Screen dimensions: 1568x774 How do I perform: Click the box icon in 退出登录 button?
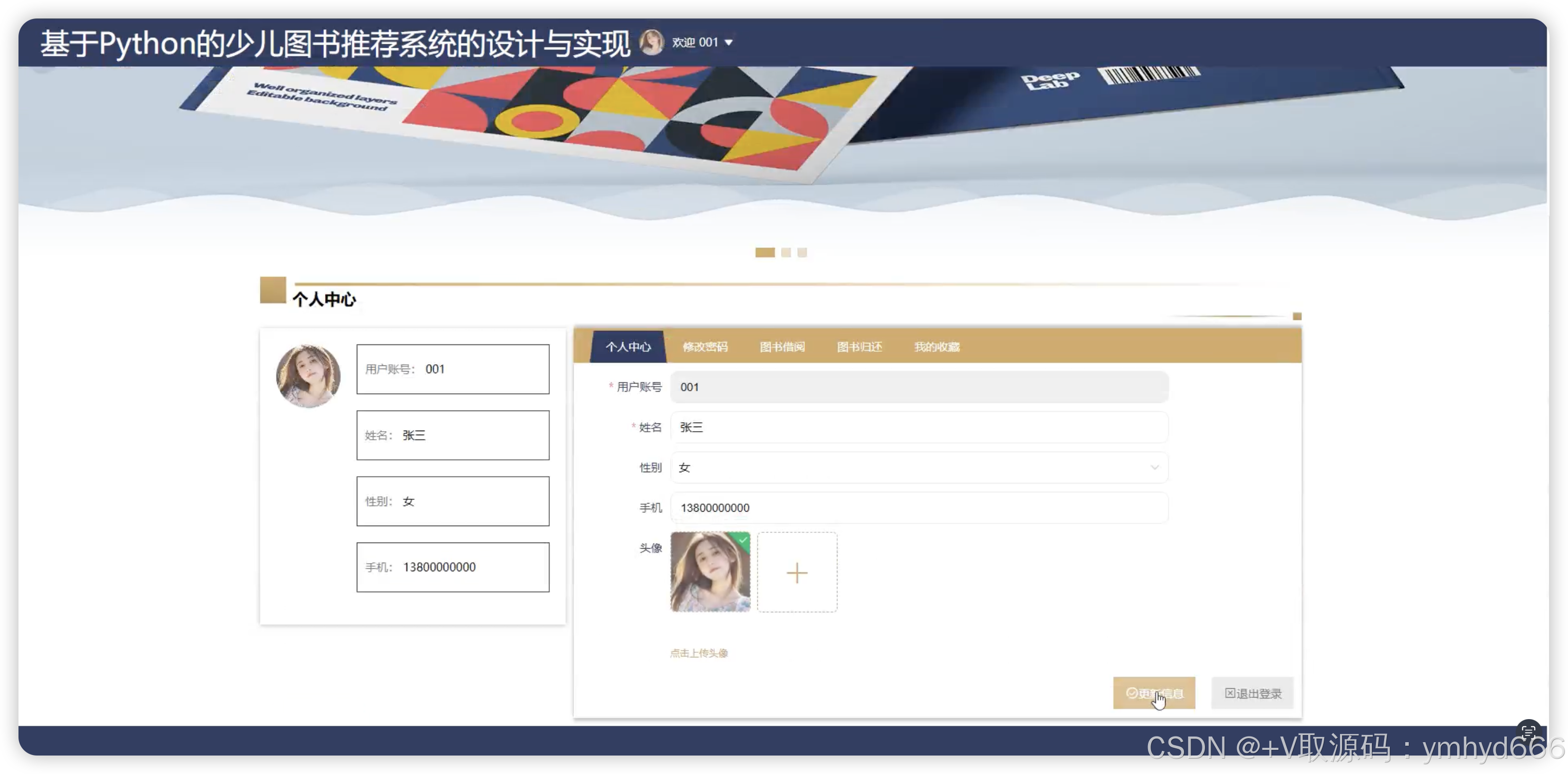coord(1230,693)
